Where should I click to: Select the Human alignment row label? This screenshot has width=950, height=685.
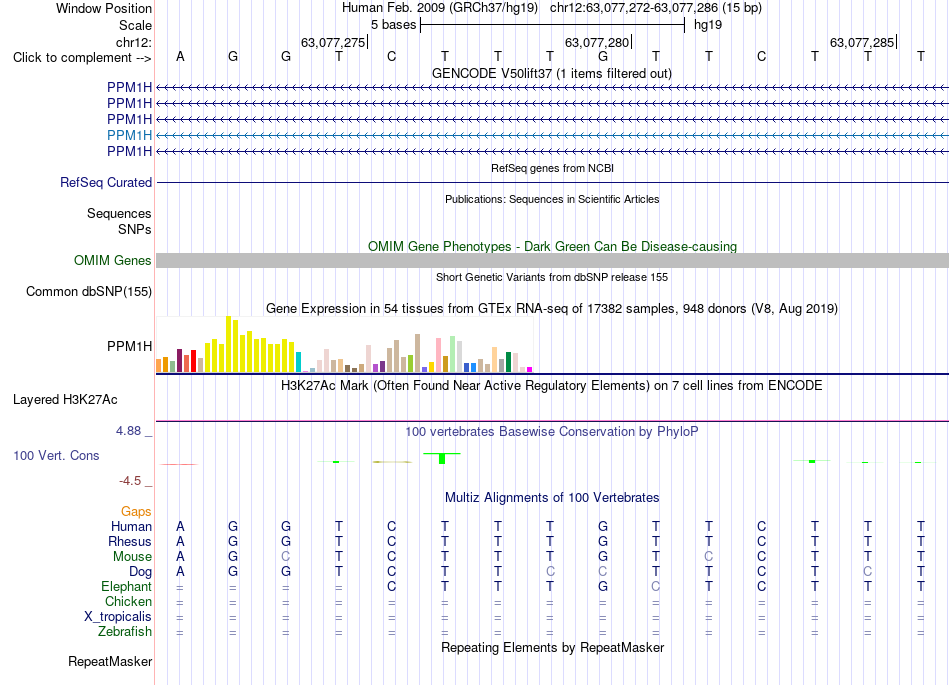(x=131, y=527)
